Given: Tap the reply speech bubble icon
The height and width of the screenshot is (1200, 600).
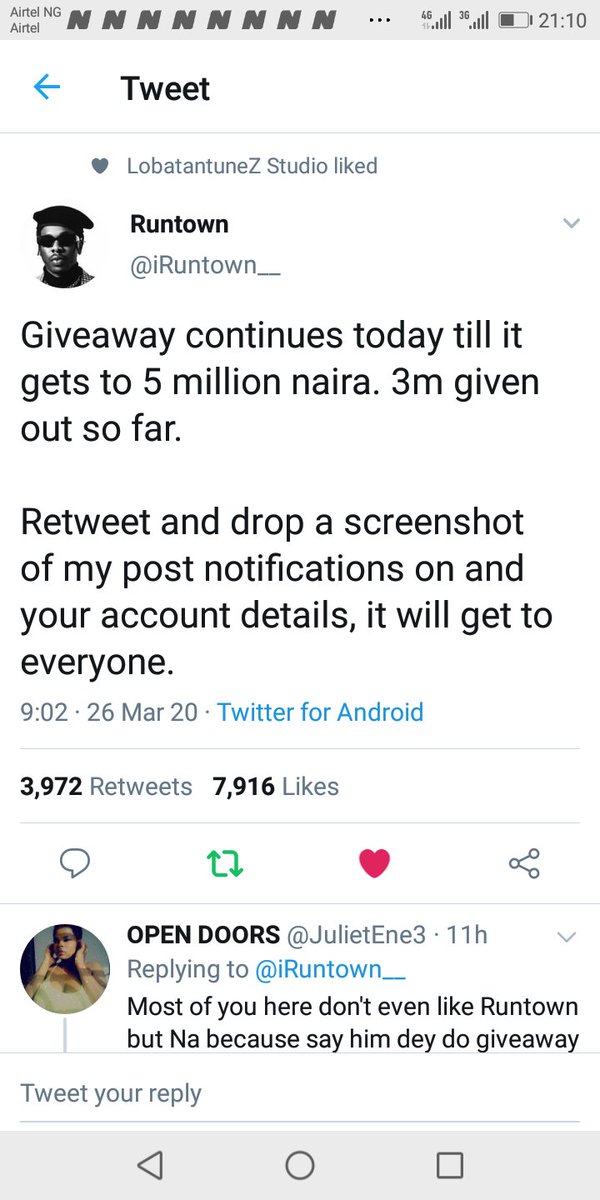Looking at the screenshot, I should click(x=75, y=863).
